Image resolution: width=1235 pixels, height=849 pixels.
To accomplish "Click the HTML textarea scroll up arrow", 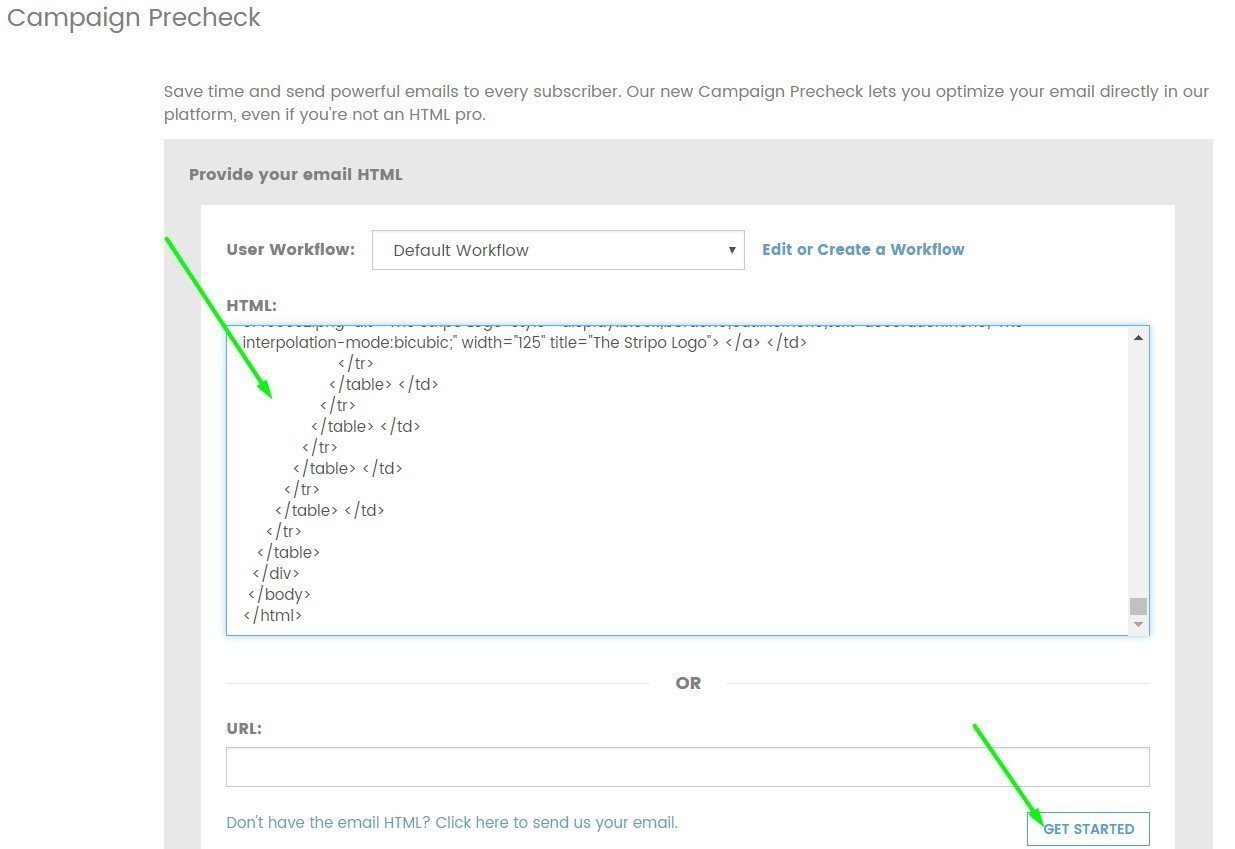I will (x=1138, y=338).
